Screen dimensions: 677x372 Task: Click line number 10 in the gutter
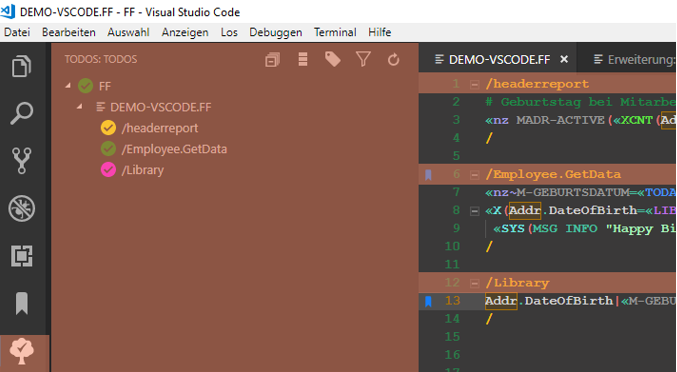pos(452,247)
